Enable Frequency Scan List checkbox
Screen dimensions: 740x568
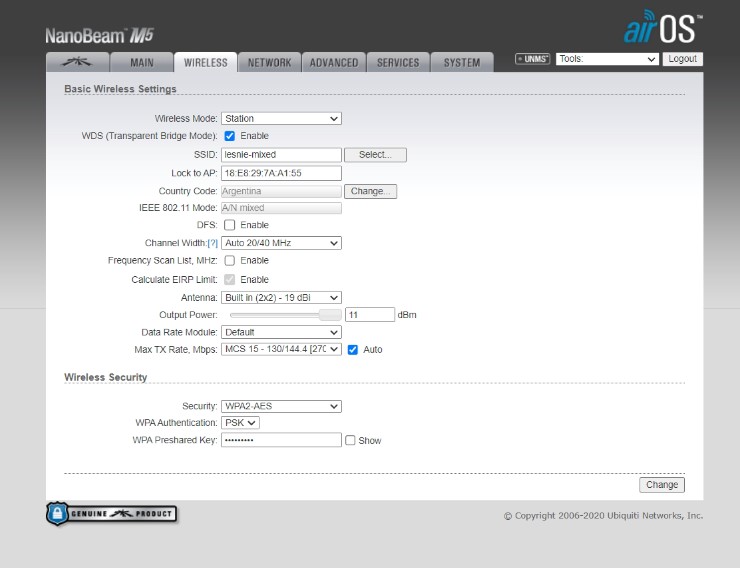tap(229, 260)
